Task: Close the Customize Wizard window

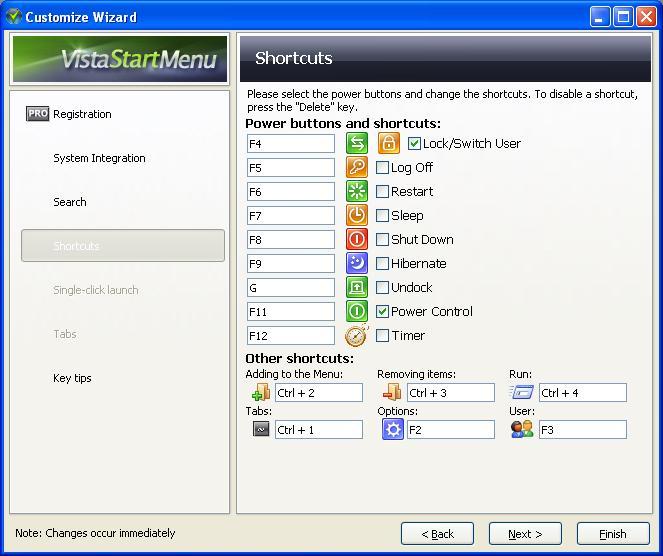Action: pyautogui.click(x=647, y=17)
